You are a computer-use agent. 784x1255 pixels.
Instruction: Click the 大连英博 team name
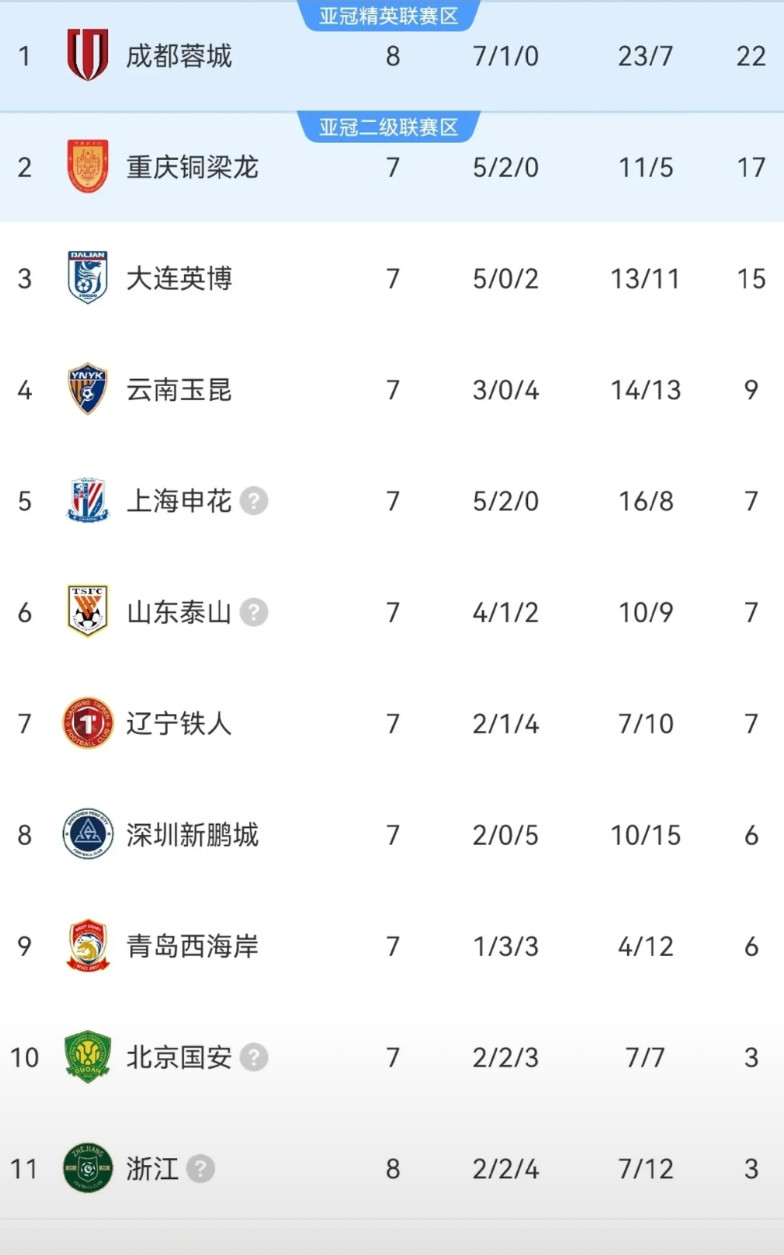(179, 277)
